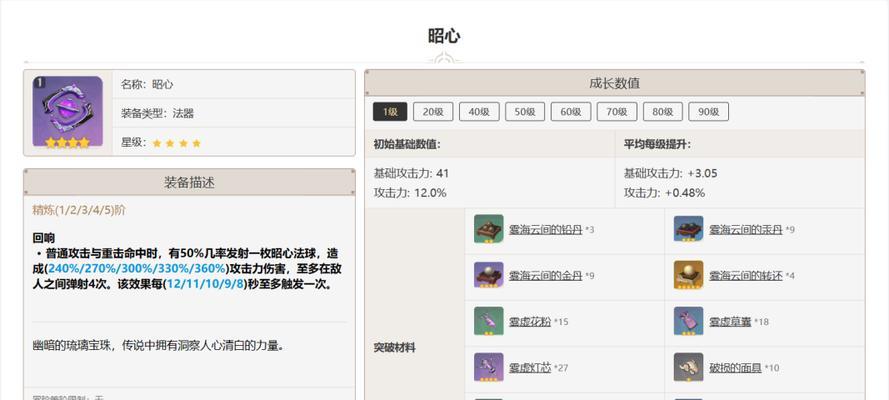Click the 雾虚灯芯 material icon
The width and height of the screenshot is (889, 400).
tap(489, 367)
